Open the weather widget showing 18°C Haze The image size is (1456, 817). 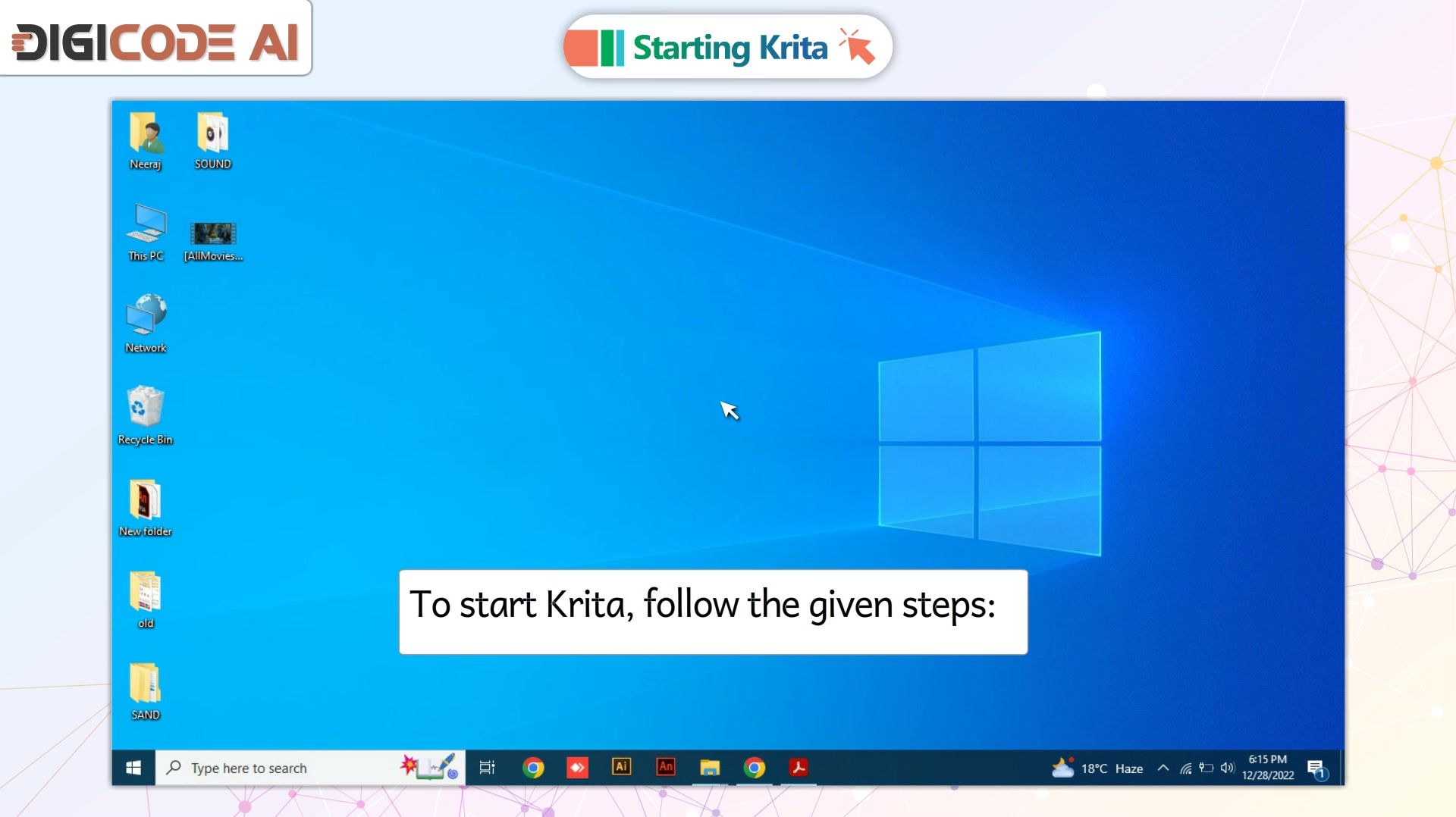pos(1097,768)
